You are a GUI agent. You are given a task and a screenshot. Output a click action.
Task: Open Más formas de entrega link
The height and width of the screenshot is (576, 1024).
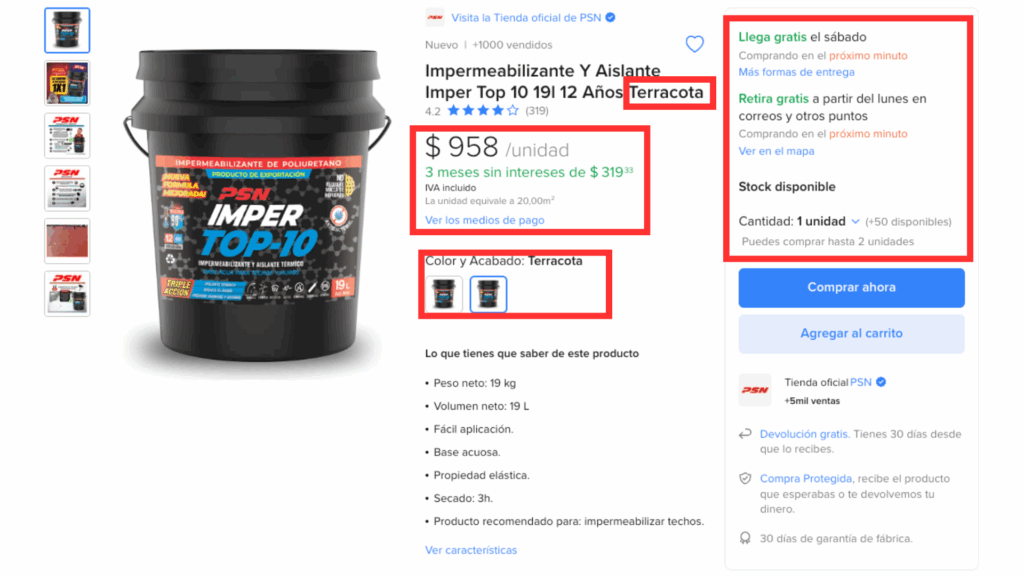coord(796,72)
